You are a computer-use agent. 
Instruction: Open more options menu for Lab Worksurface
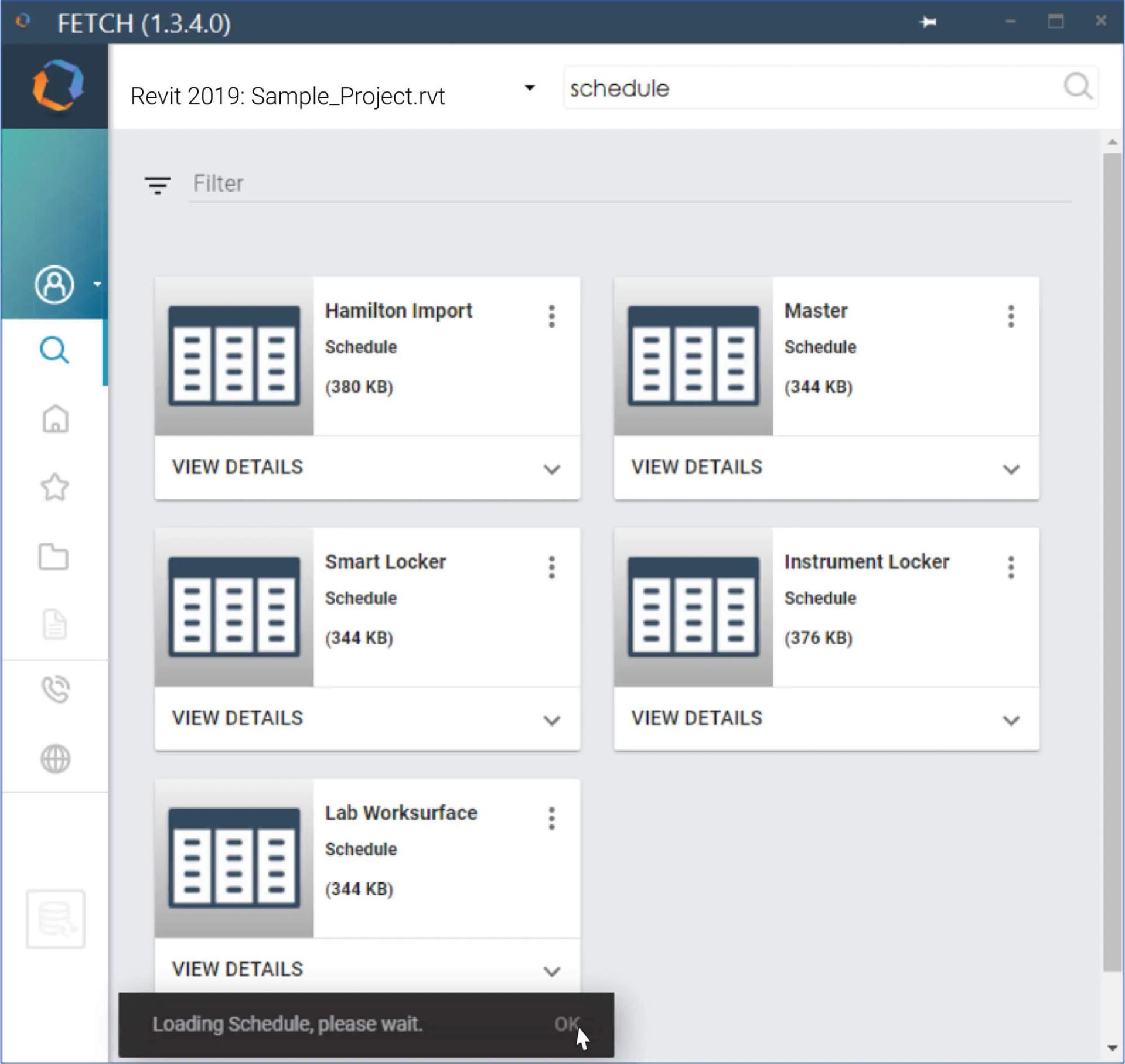pos(551,818)
